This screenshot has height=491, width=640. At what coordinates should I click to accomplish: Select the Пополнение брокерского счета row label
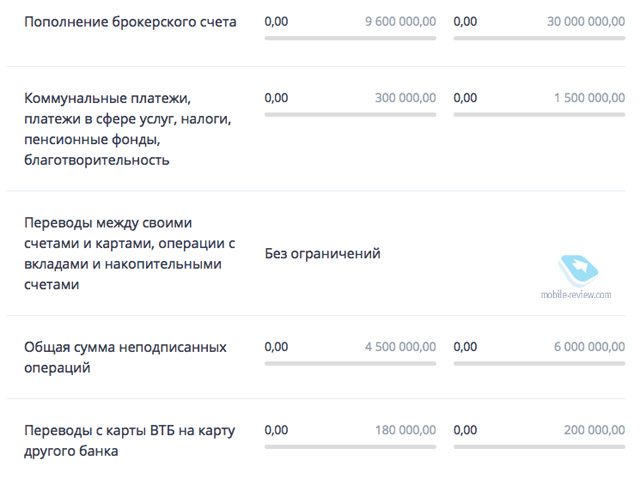click(x=130, y=22)
